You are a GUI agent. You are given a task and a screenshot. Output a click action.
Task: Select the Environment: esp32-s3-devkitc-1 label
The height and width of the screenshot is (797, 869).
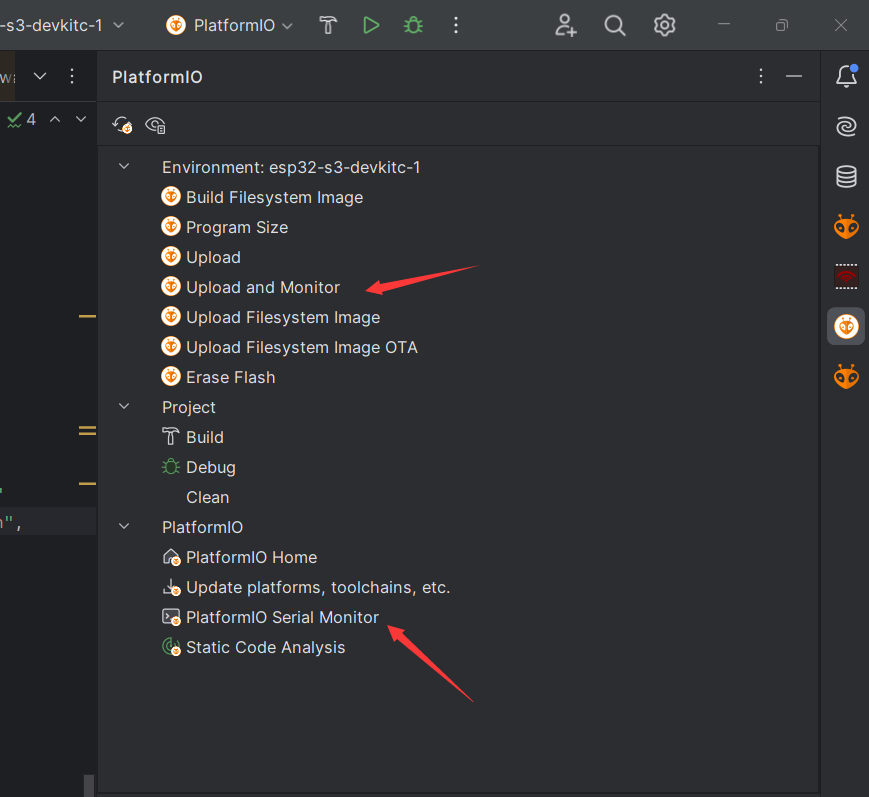click(x=291, y=167)
